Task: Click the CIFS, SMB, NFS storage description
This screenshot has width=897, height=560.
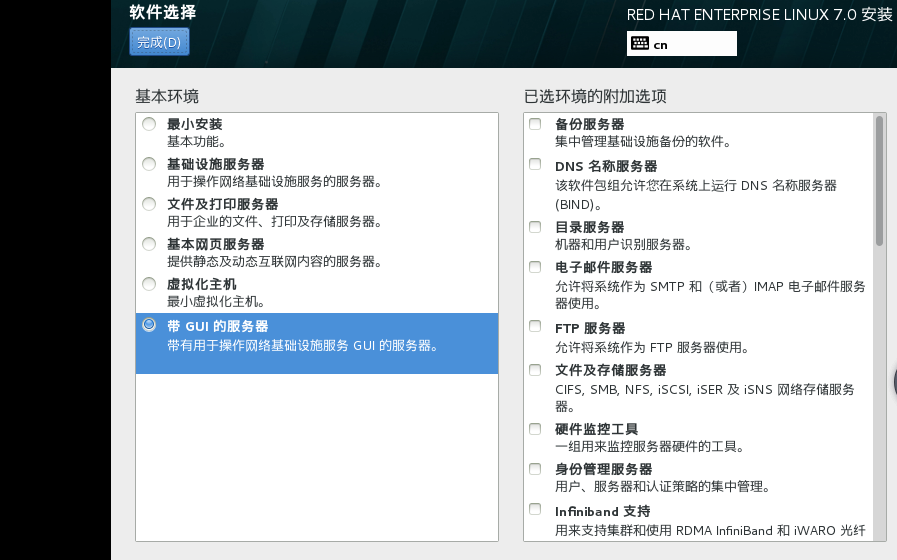Action: pyautogui.click(x=705, y=398)
